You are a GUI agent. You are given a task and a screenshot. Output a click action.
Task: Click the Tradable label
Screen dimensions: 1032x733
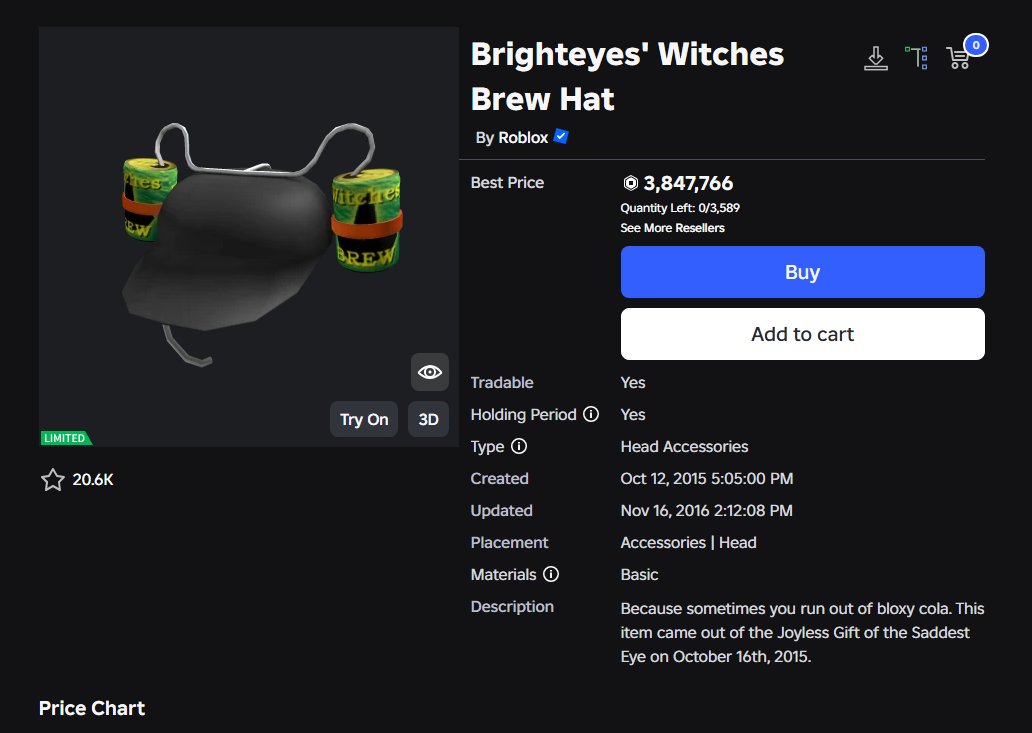point(502,382)
